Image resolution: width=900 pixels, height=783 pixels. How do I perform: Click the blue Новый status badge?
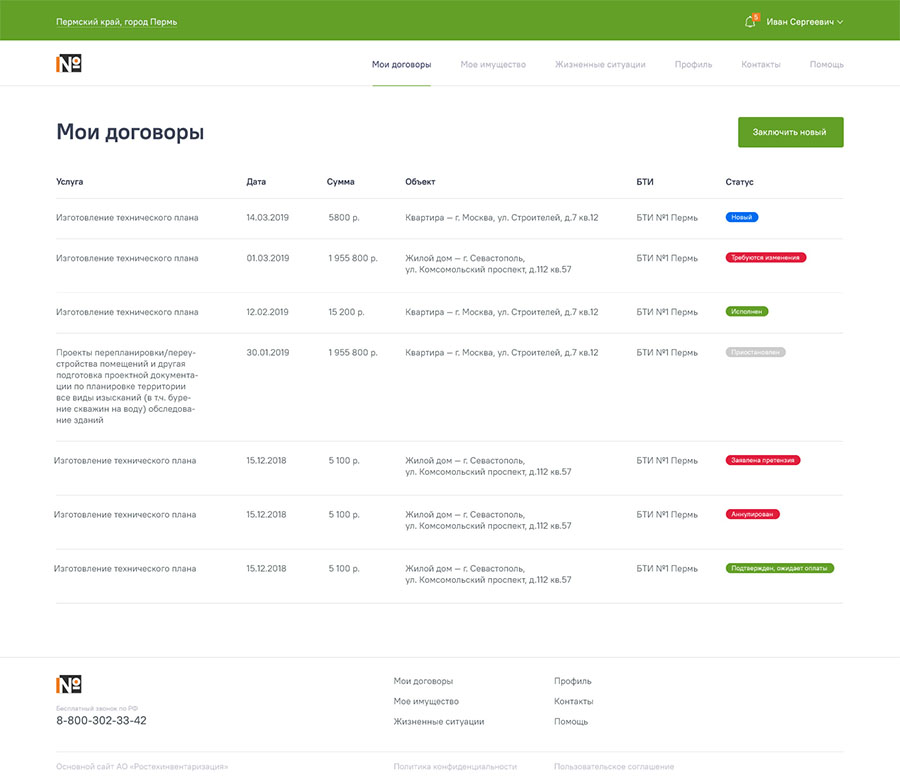(x=742, y=217)
